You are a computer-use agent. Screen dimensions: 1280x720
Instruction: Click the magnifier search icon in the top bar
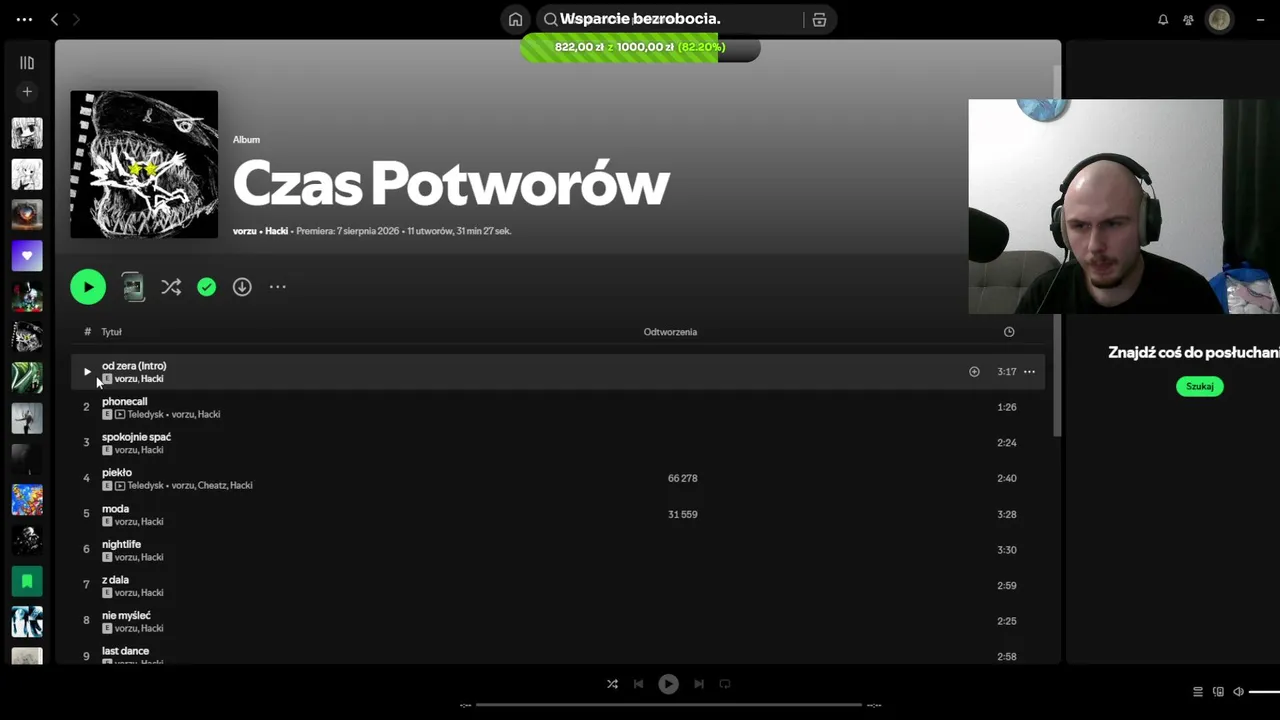pos(551,19)
